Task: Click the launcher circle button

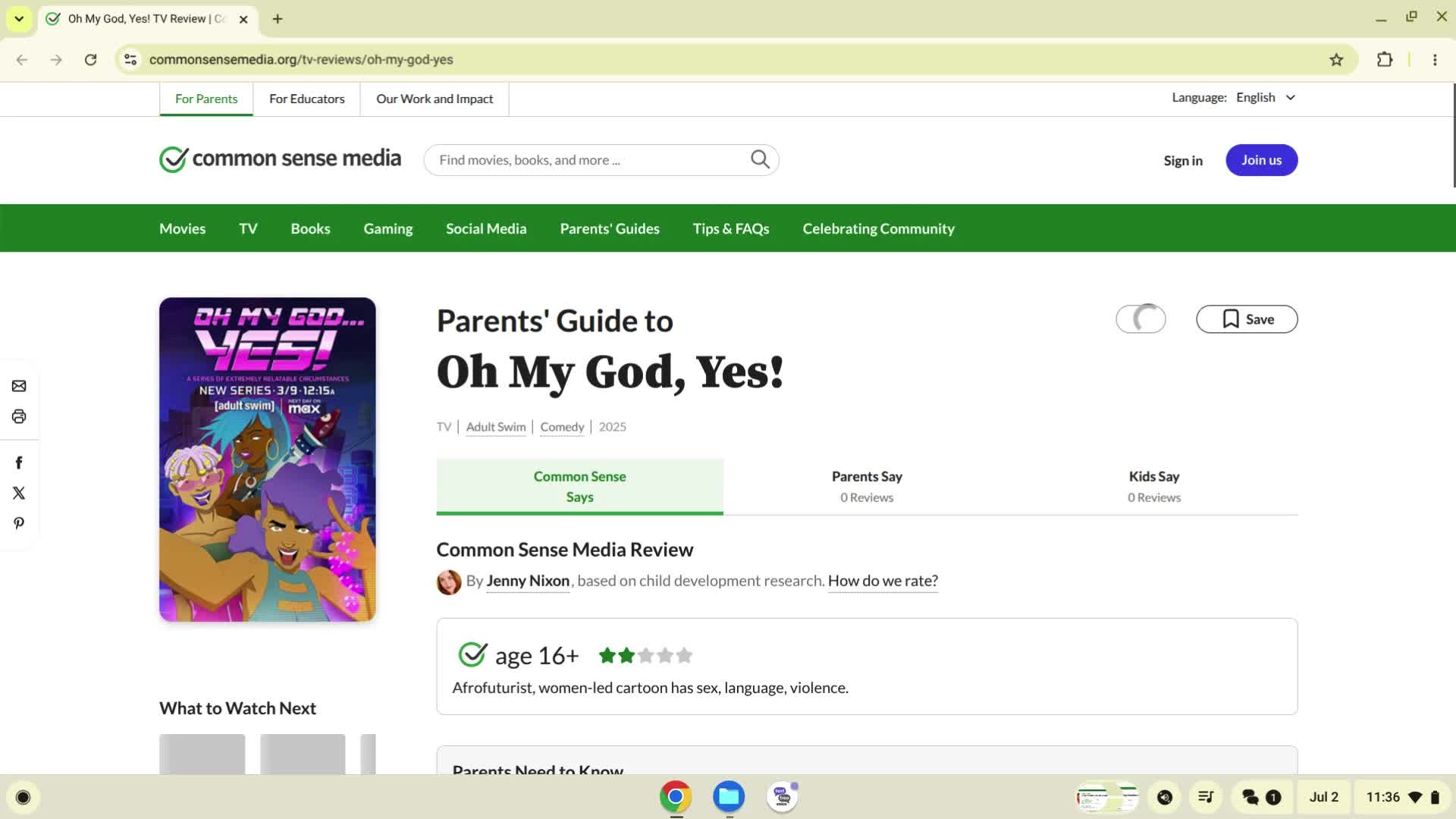Action: point(23,797)
